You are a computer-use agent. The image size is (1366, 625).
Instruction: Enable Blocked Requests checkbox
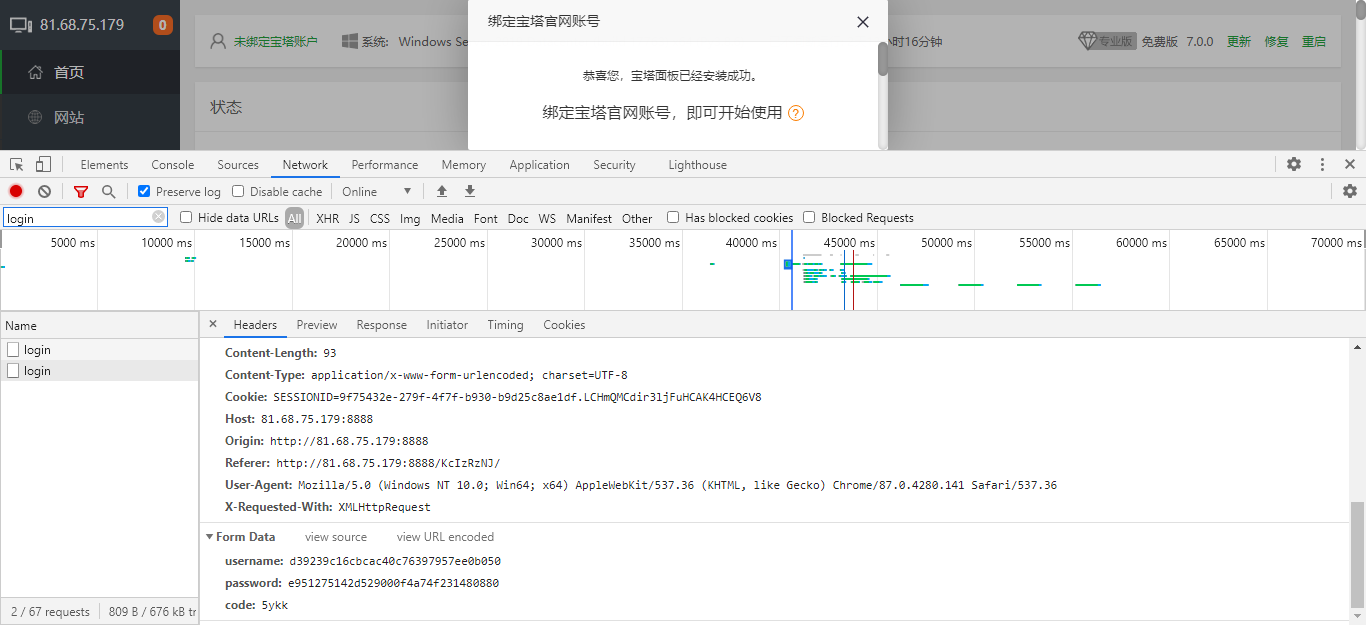point(809,217)
